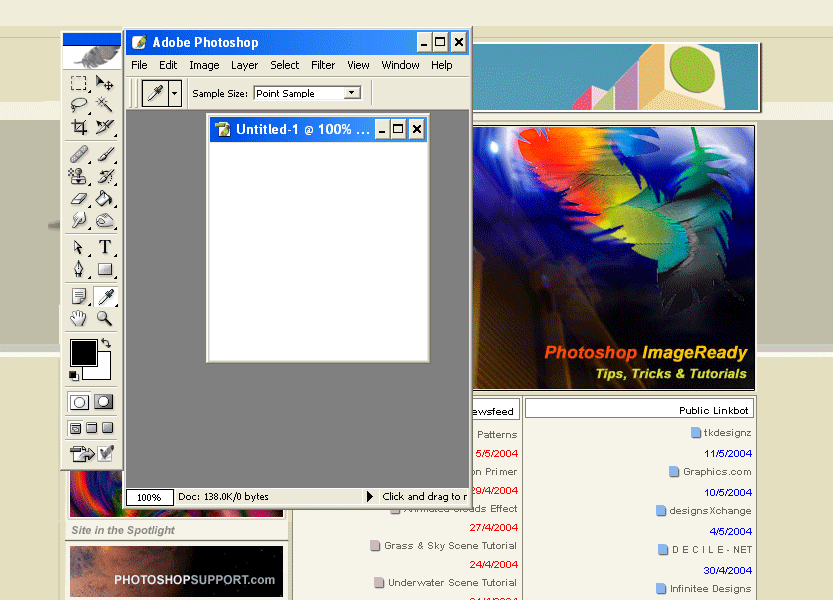Pick the Rectangle shape tool

click(104, 269)
